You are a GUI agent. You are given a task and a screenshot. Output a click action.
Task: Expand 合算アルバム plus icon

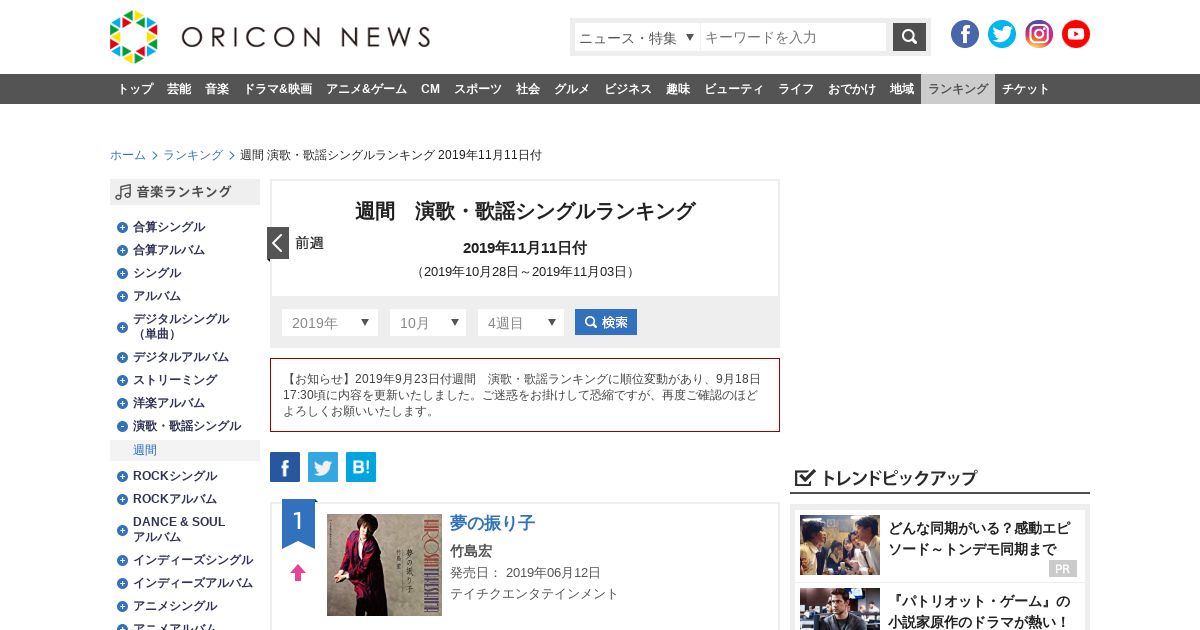[122, 250]
